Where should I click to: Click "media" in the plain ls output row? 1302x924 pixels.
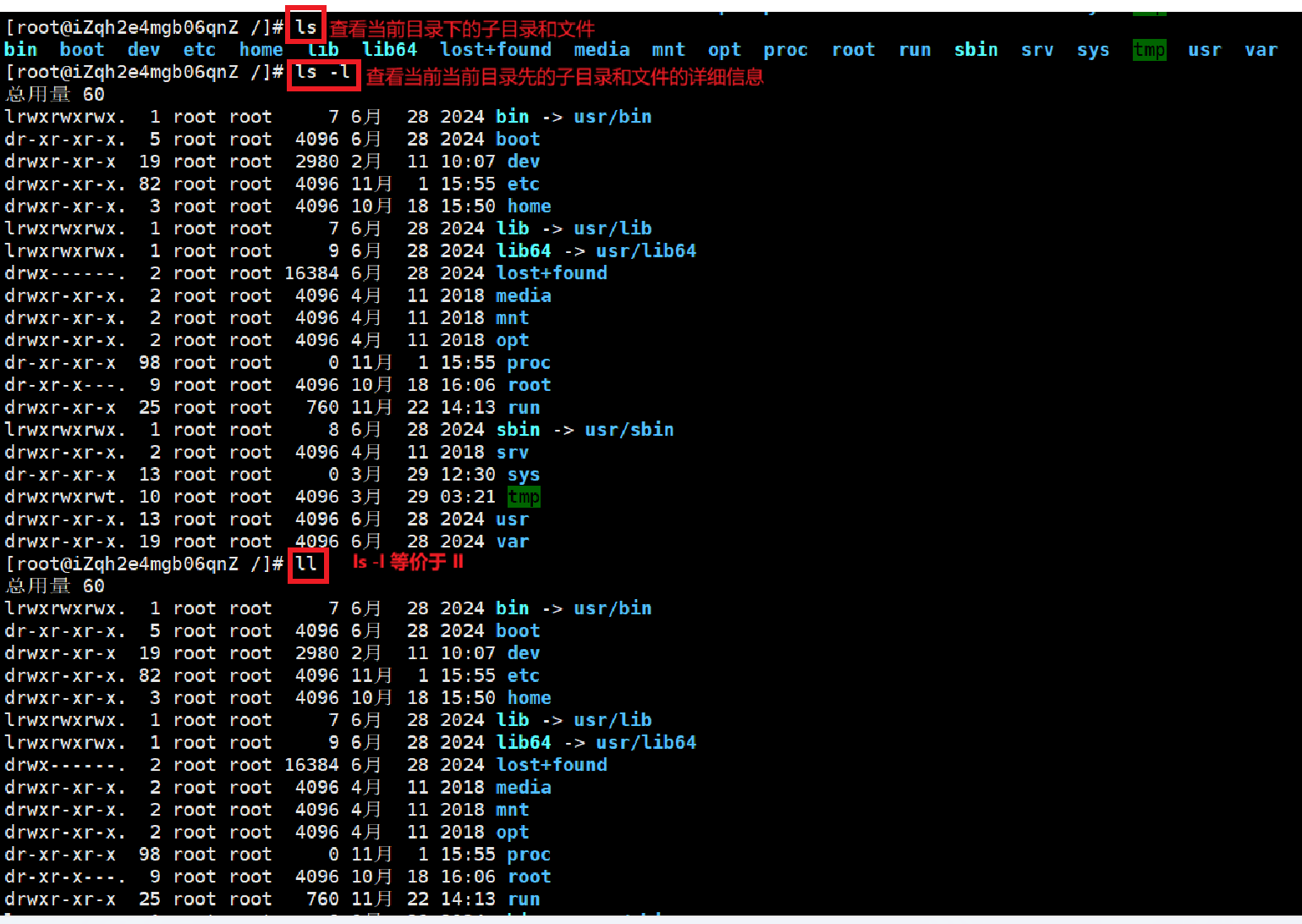pyautogui.click(x=602, y=50)
